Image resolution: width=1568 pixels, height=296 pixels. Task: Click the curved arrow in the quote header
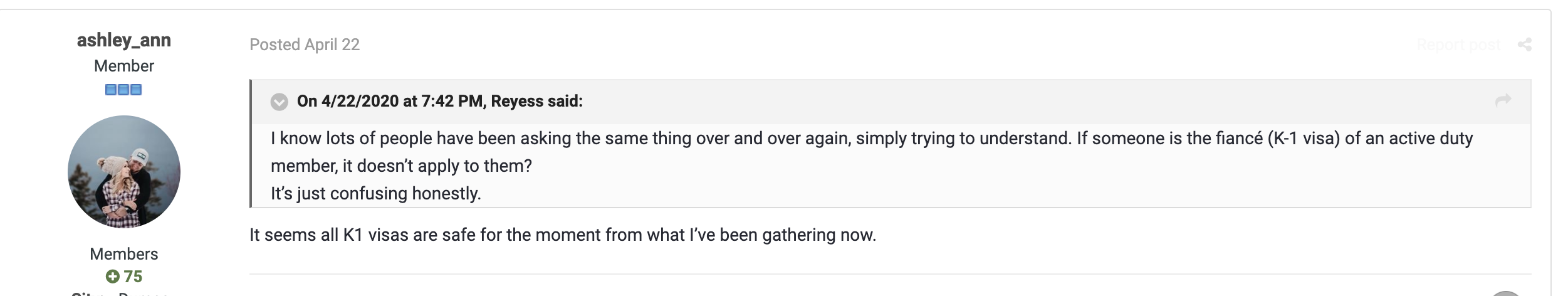(x=1503, y=100)
